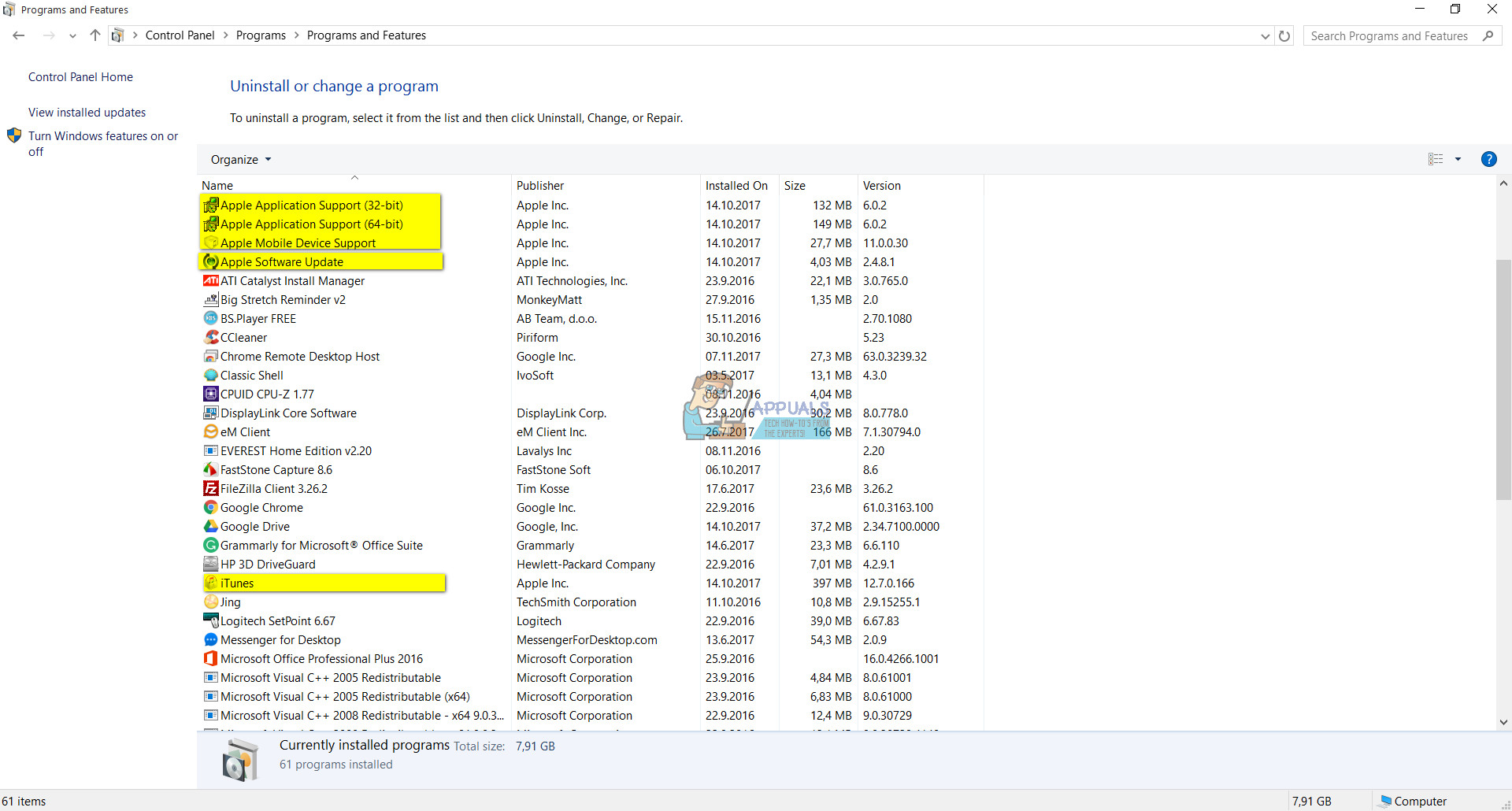Image resolution: width=1512 pixels, height=811 pixels.
Task: Click the CPUID CPU-Z icon
Action: [x=211, y=394]
